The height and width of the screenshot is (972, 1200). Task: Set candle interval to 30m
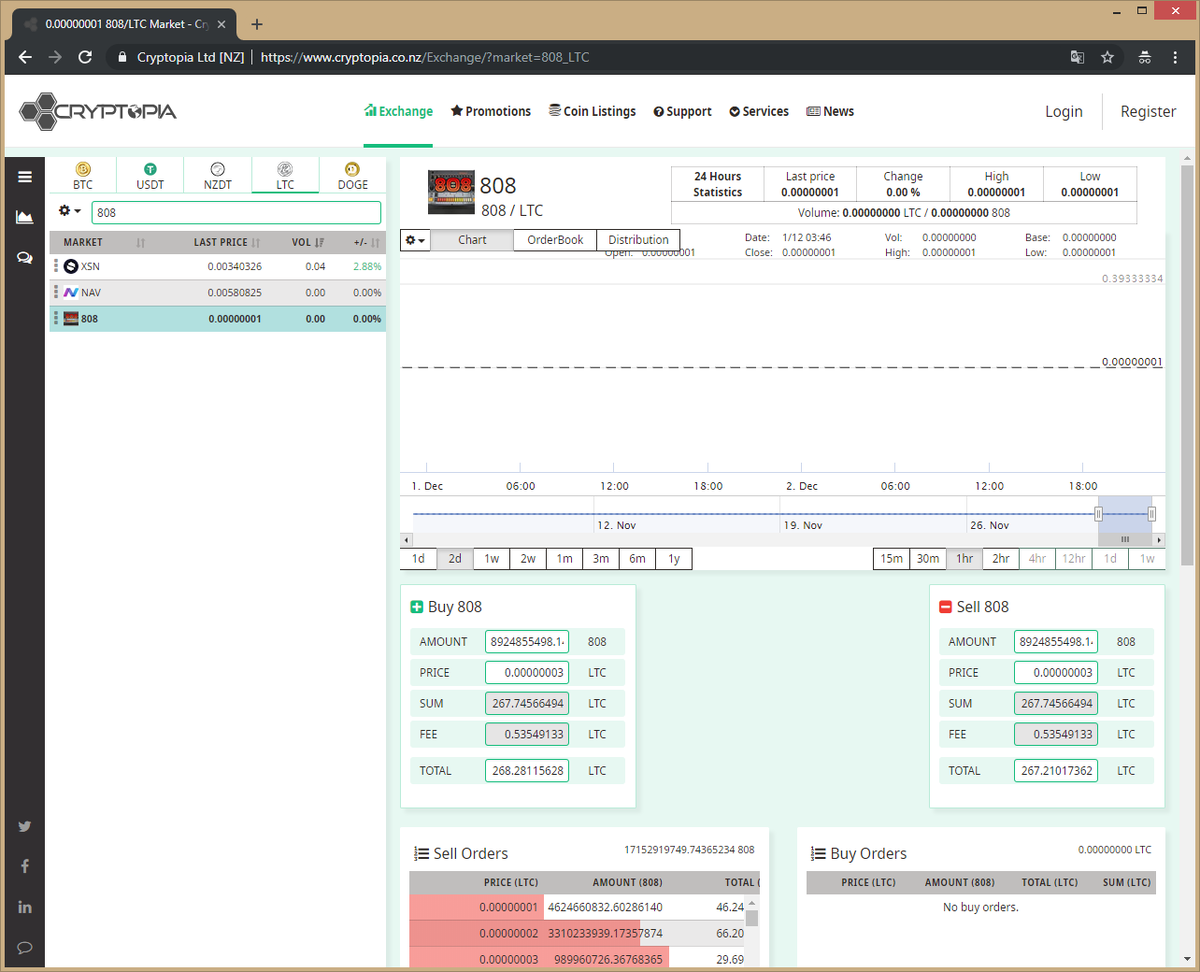click(928, 559)
